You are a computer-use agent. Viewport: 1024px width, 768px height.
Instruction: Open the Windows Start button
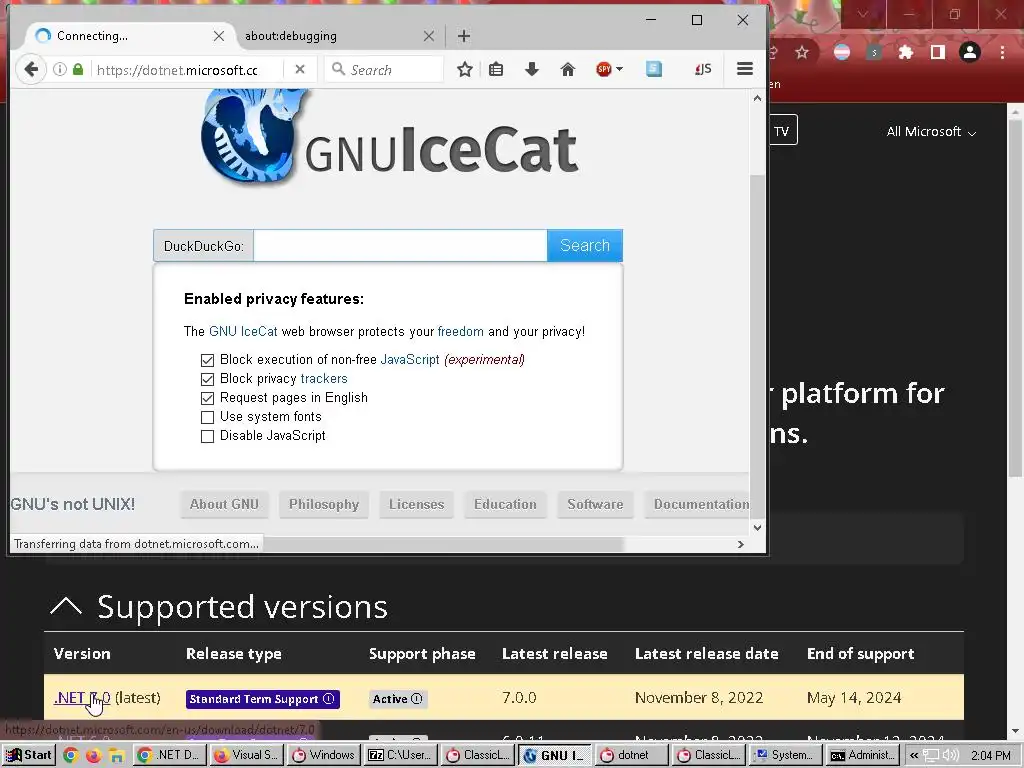tap(28, 755)
